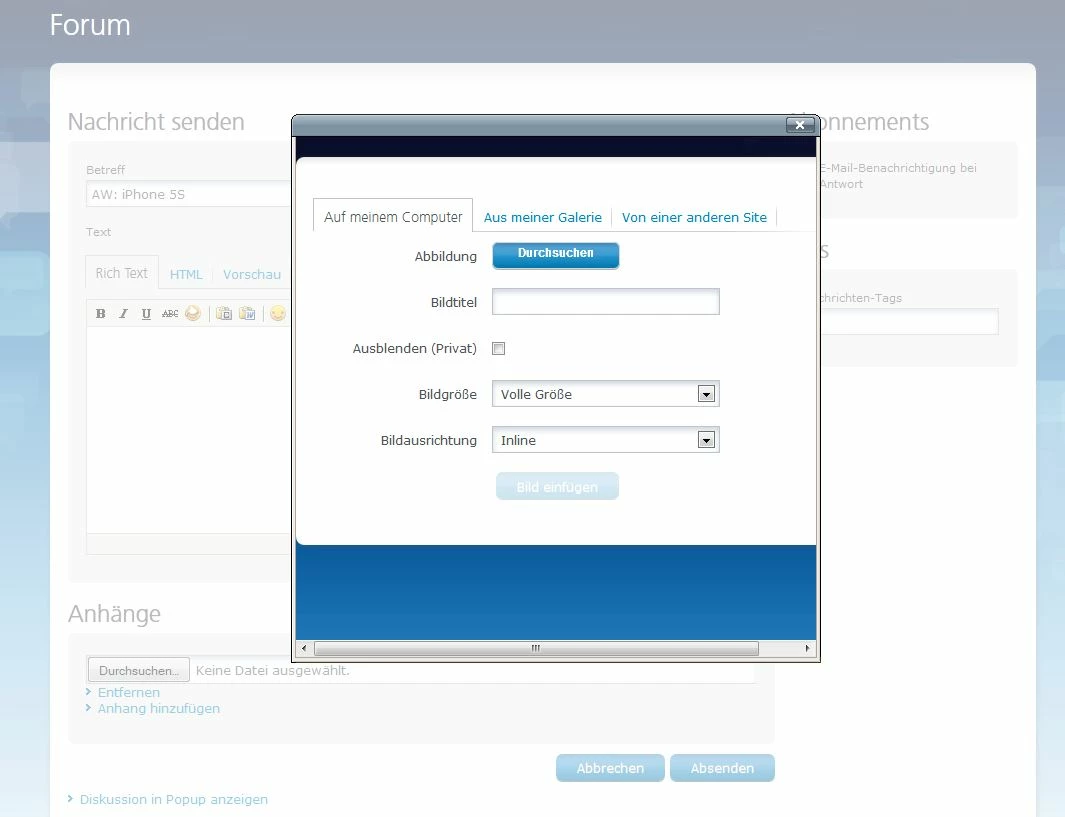Click the Nachricht senden heading
This screenshot has height=817, width=1065.
click(156, 122)
